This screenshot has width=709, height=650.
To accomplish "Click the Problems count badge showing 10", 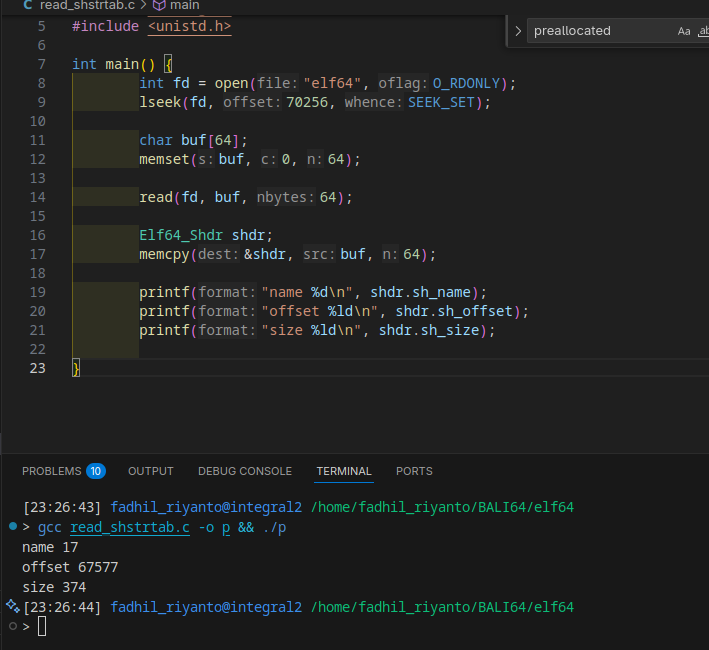I will coord(96,471).
